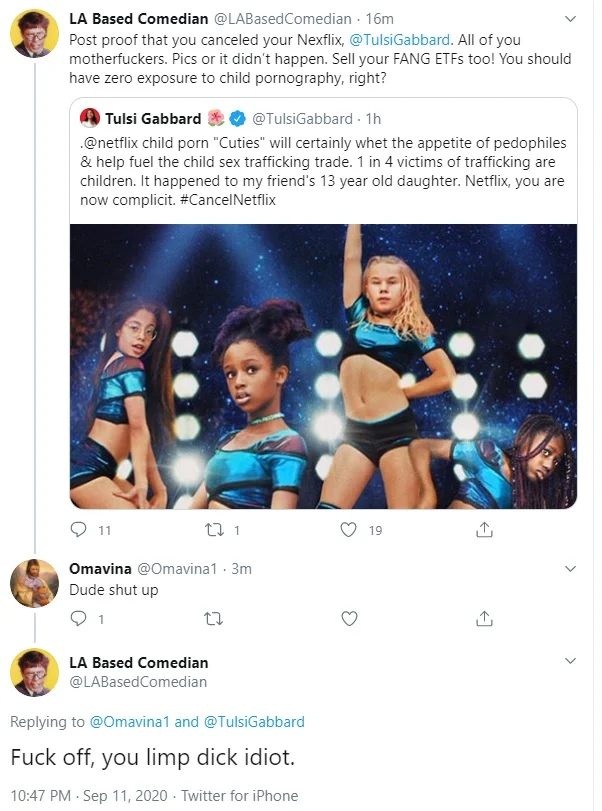Retweet the first LA Based Comedian tweet
Image resolution: width=602 pixels, height=811 pixels.
(213, 530)
